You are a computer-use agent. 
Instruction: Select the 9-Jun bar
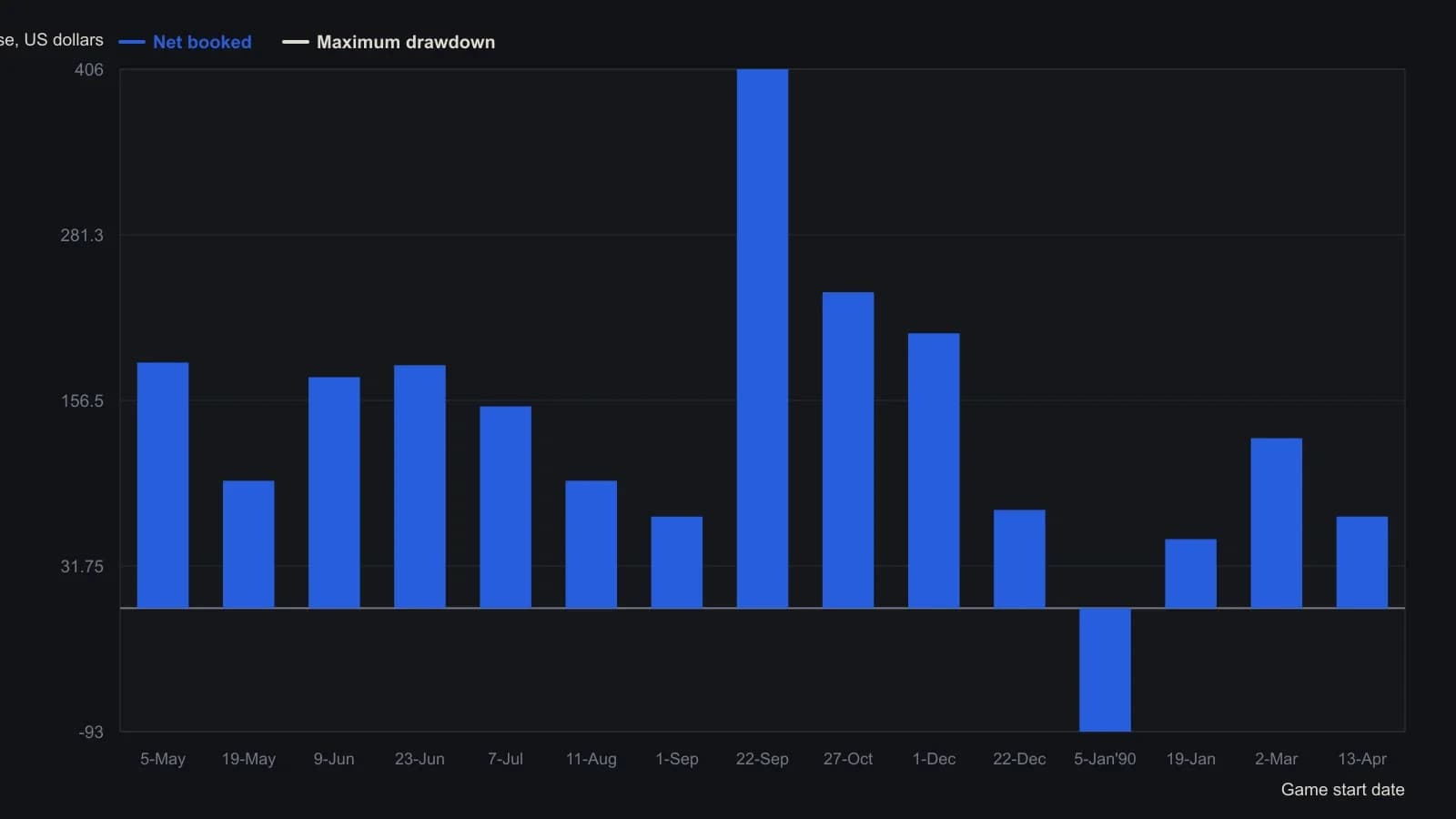click(334, 492)
